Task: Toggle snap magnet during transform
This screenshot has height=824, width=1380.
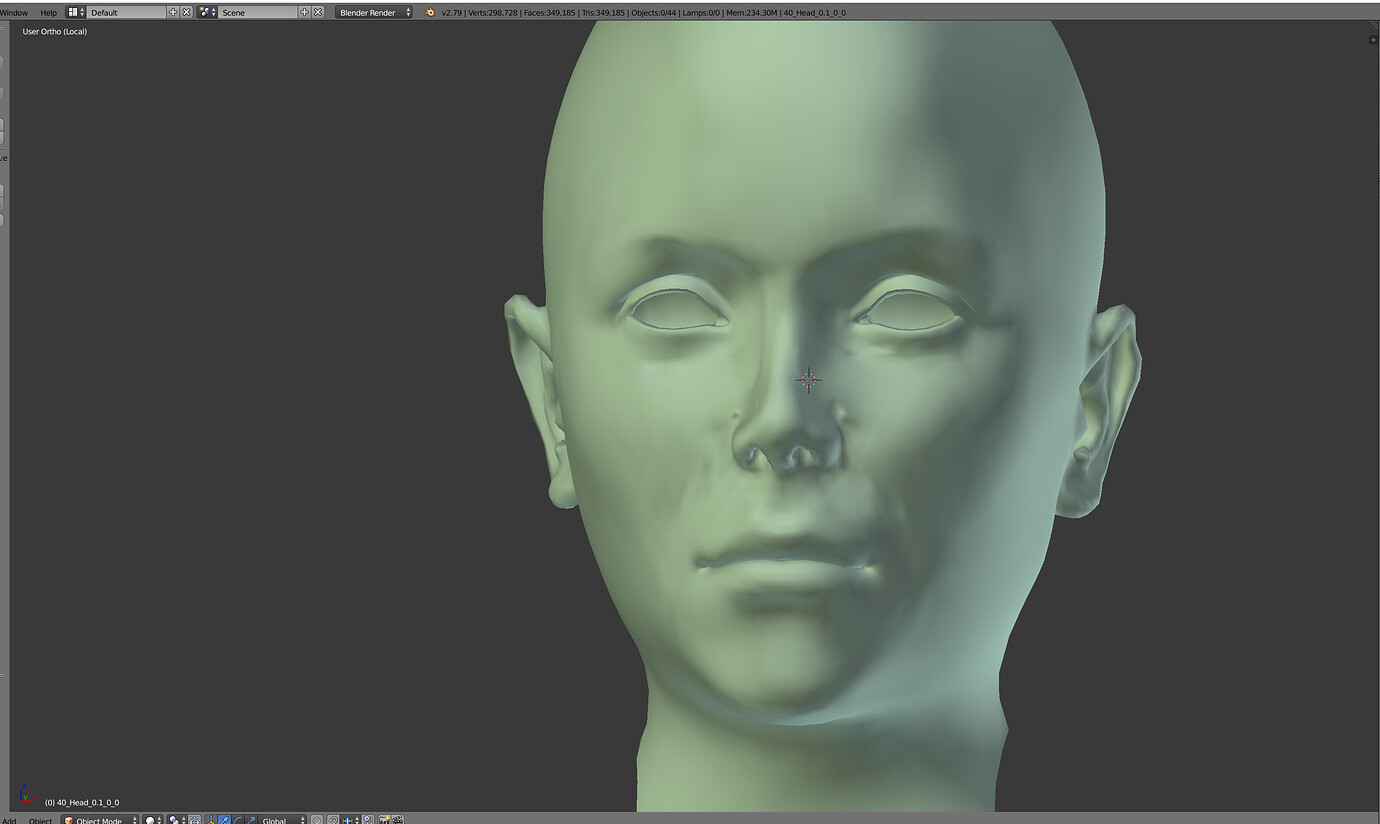Action: pos(333,820)
